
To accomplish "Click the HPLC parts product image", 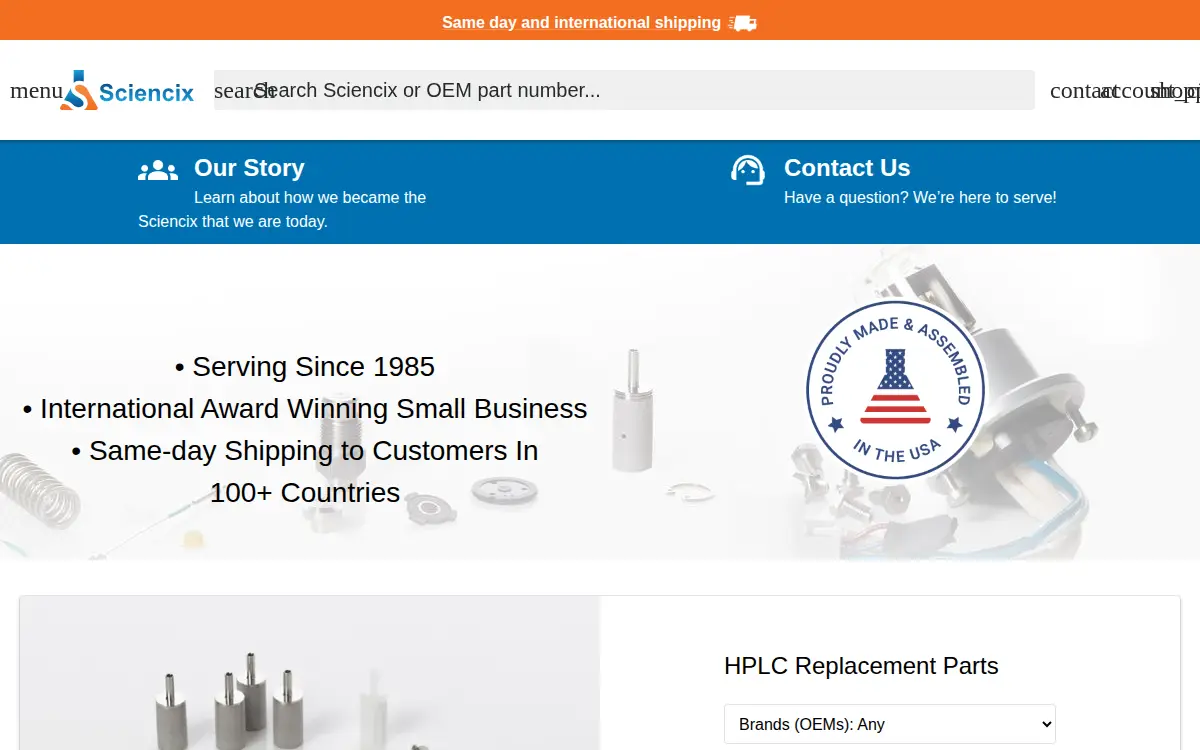I will point(310,673).
